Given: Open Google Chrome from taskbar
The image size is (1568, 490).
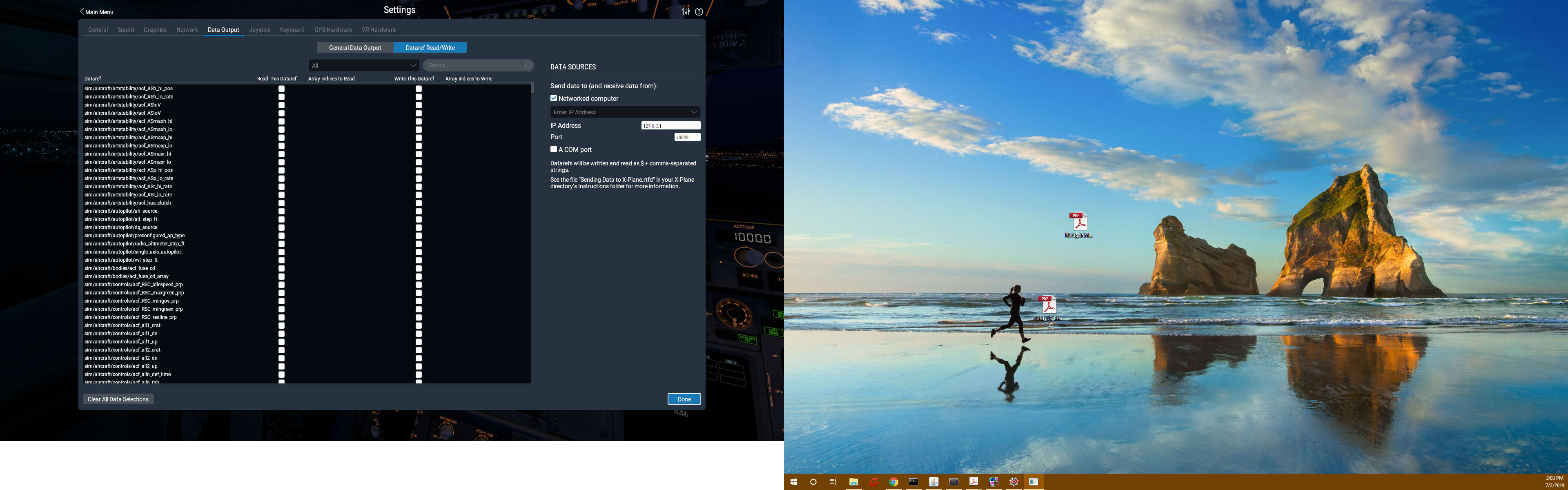Looking at the screenshot, I should point(893,481).
